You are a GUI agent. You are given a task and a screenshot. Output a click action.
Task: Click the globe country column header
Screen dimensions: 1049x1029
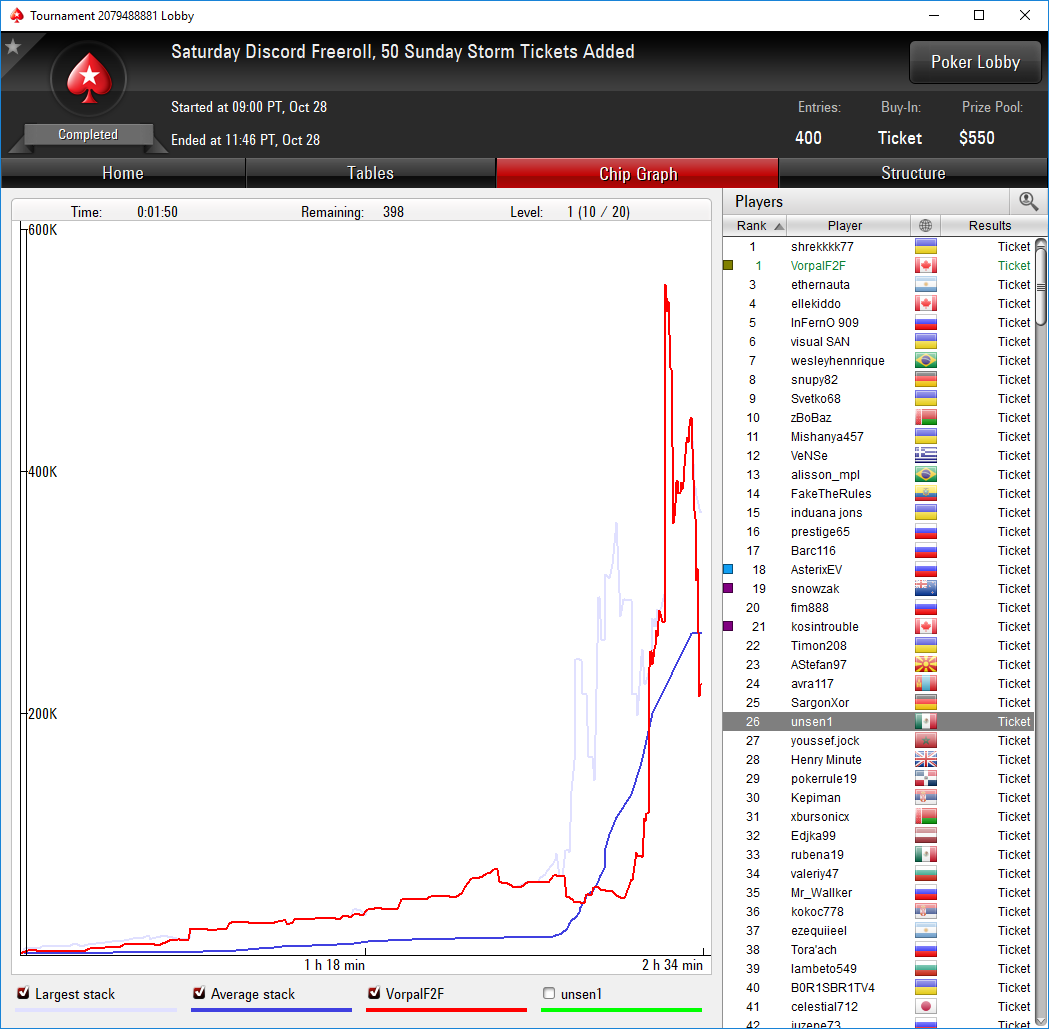[x=925, y=225]
